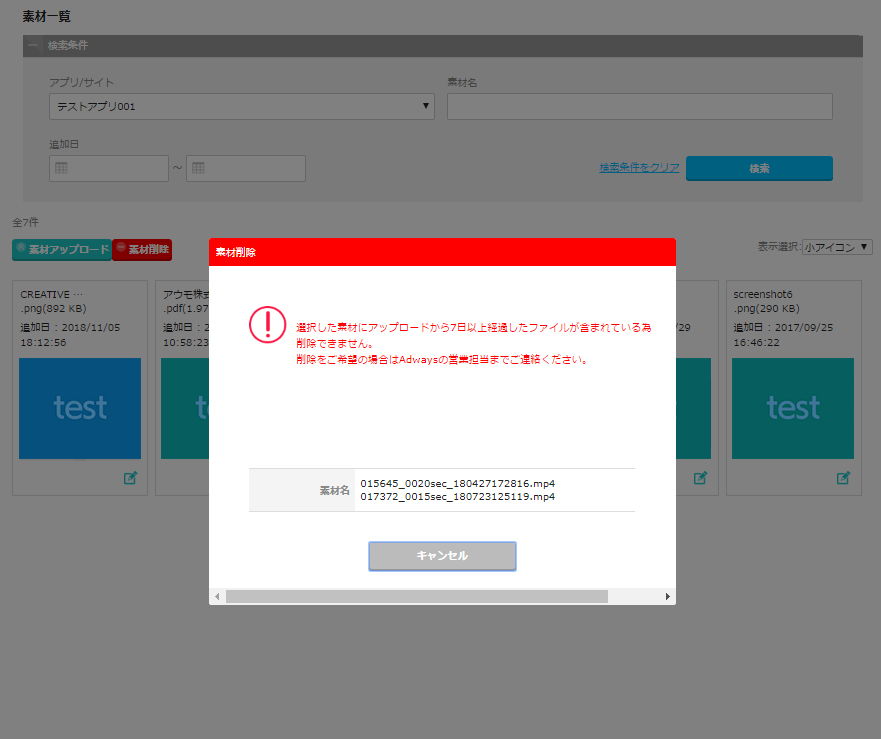
Task: Click the right arrow of the dialog scrollbar
Action: tap(667, 596)
